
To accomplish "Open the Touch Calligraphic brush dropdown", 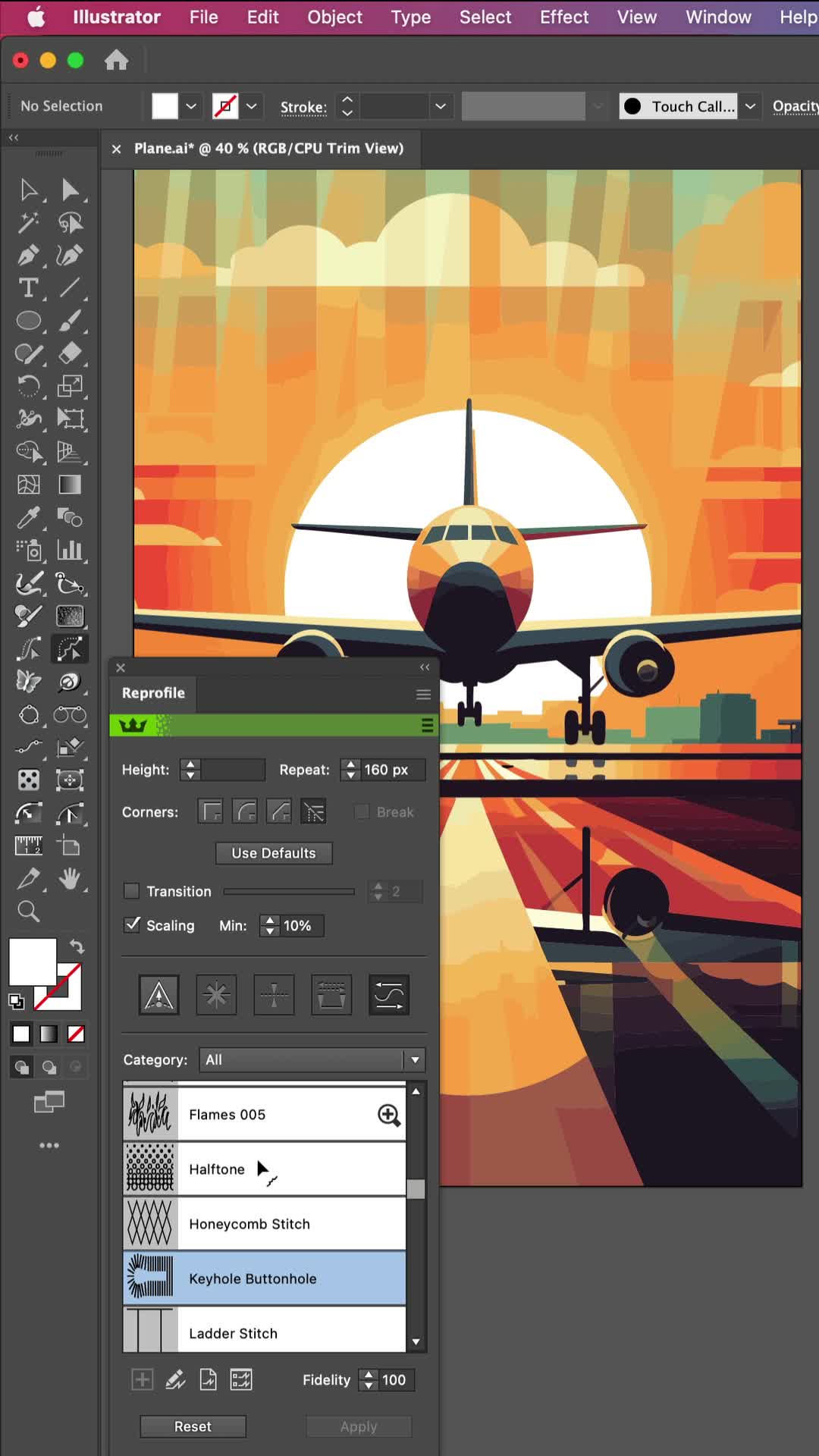I will point(750,106).
